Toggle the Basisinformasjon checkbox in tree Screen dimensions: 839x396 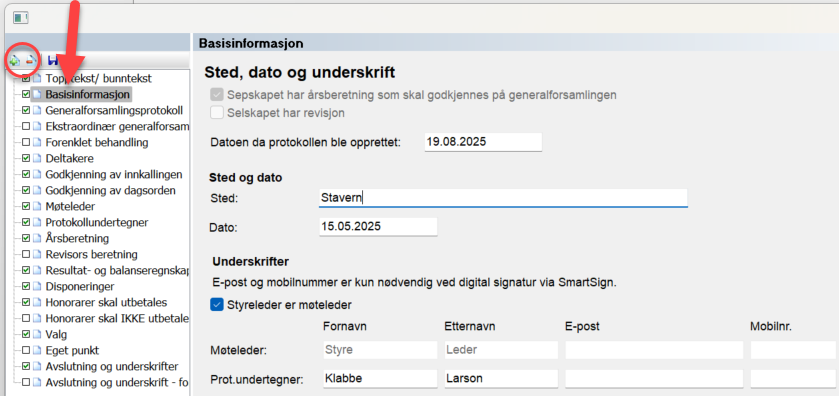26,95
